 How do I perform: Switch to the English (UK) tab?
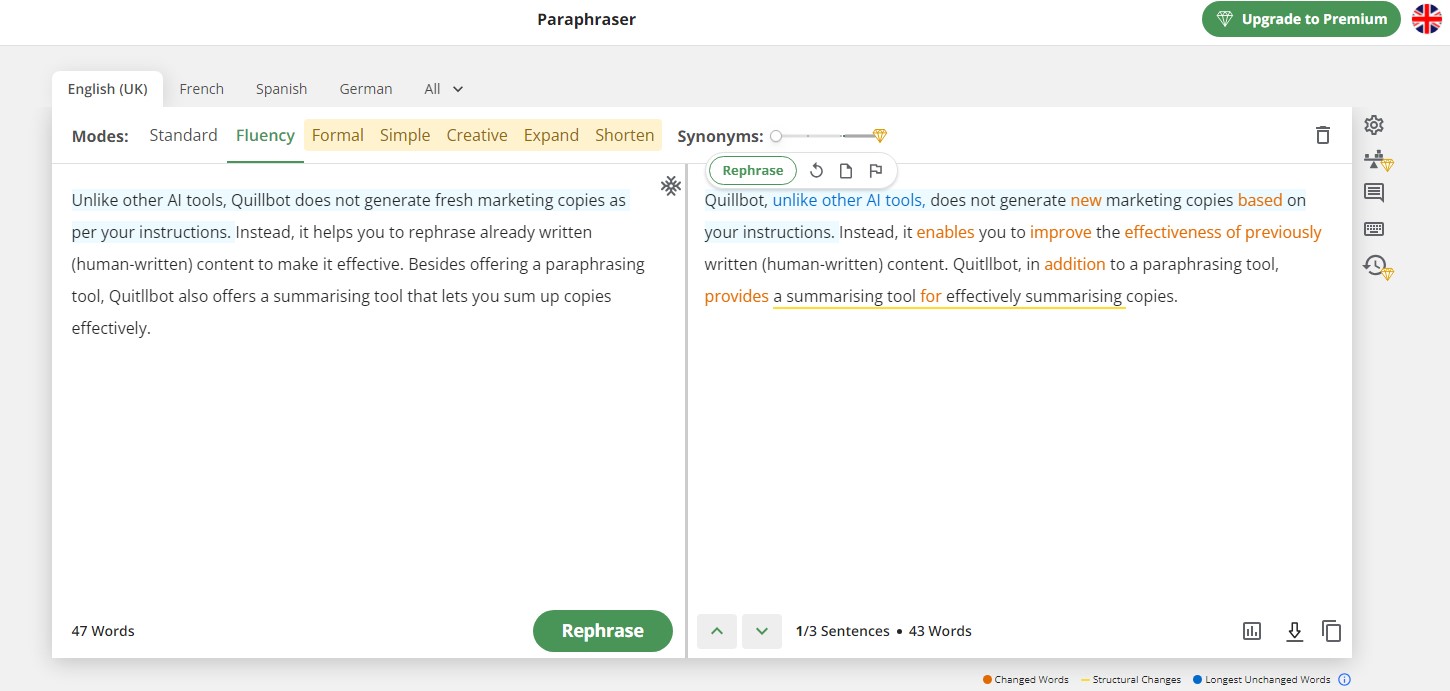pyautogui.click(x=108, y=89)
